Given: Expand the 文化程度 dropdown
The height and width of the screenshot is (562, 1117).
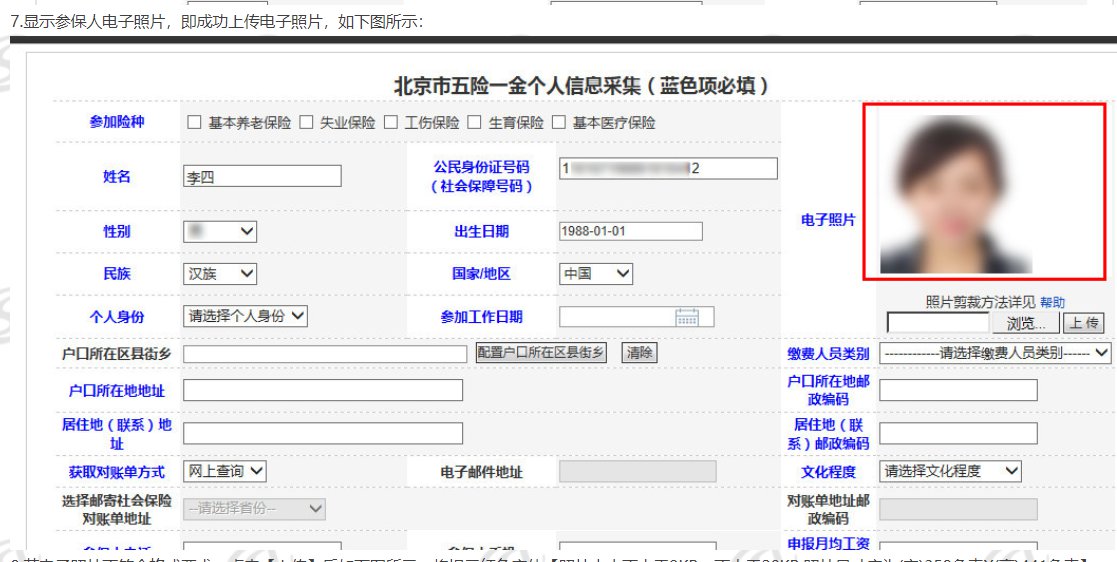Looking at the screenshot, I should click(x=950, y=471).
